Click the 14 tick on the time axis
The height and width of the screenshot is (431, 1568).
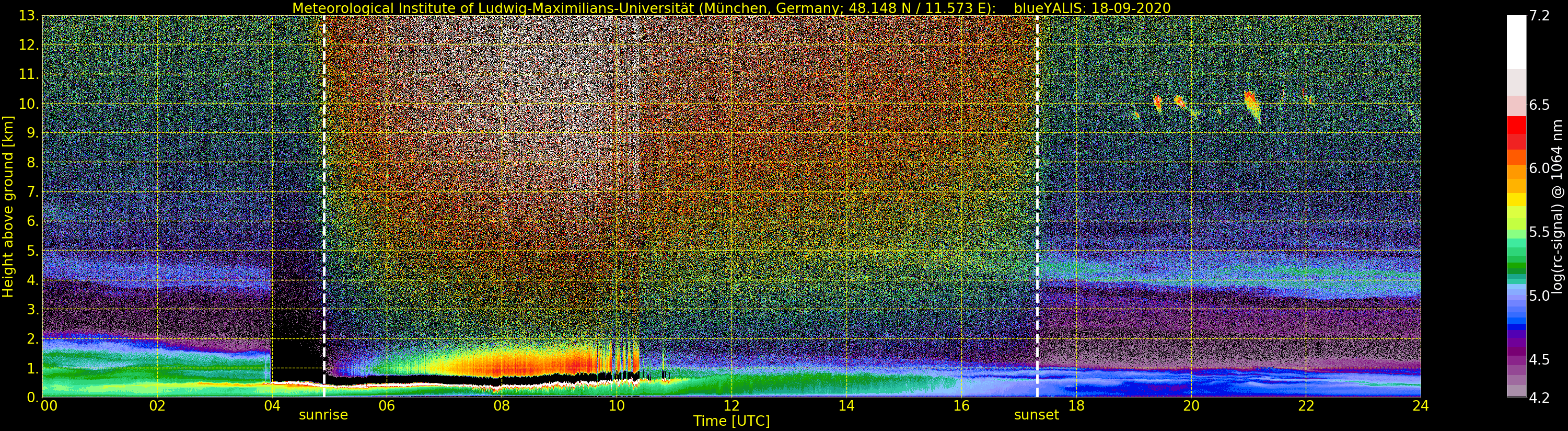pos(846,406)
